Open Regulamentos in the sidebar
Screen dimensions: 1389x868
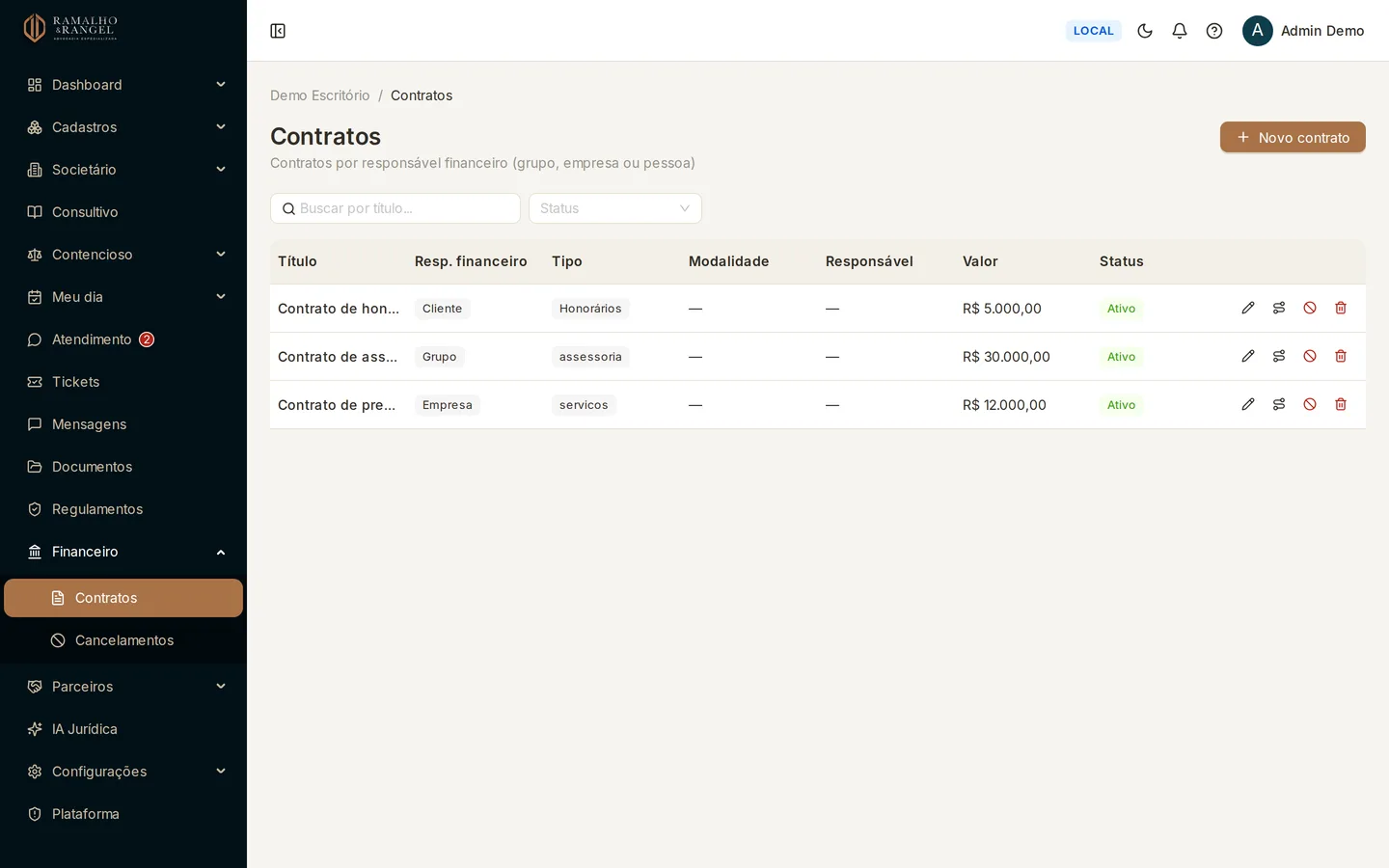[123, 509]
